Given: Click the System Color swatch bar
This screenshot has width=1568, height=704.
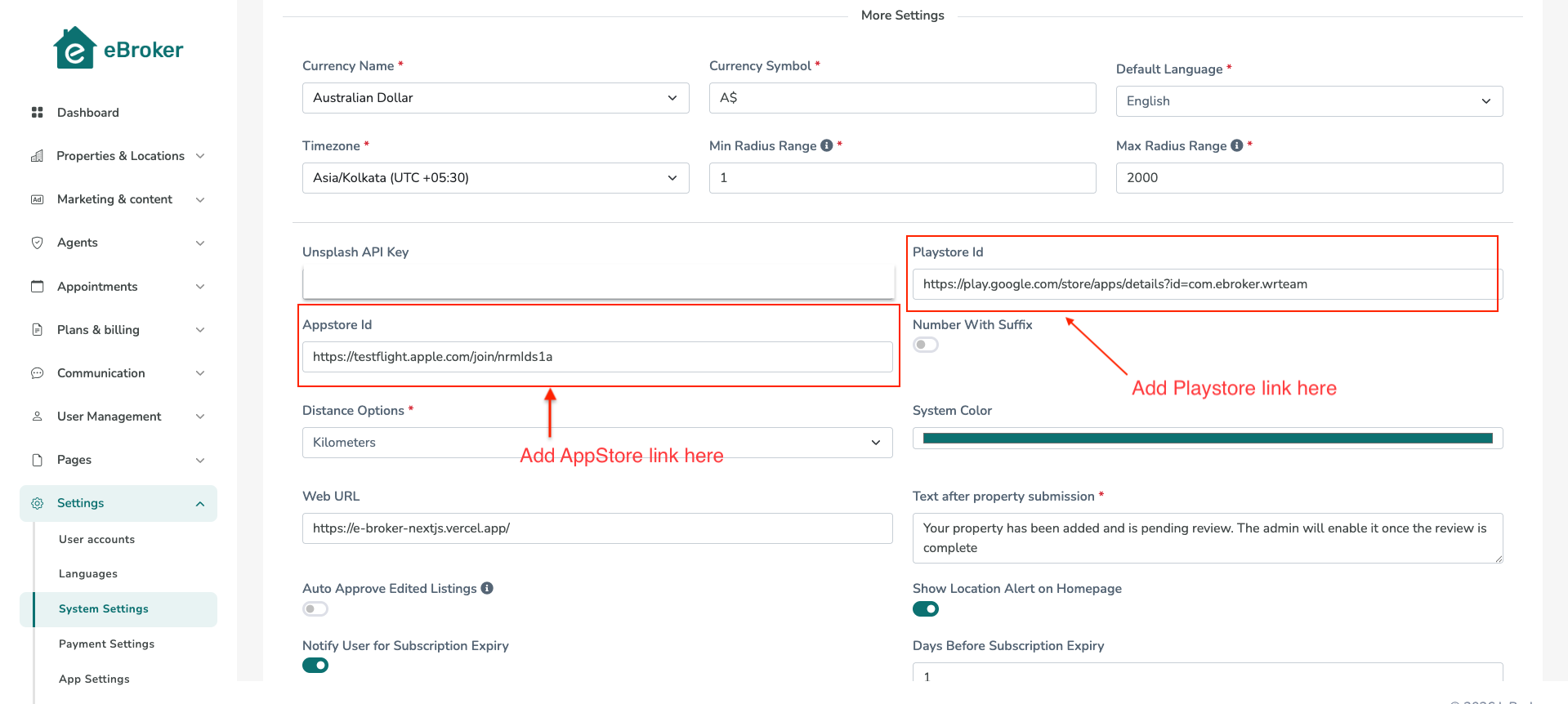Looking at the screenshot, I should [1207, 439].
